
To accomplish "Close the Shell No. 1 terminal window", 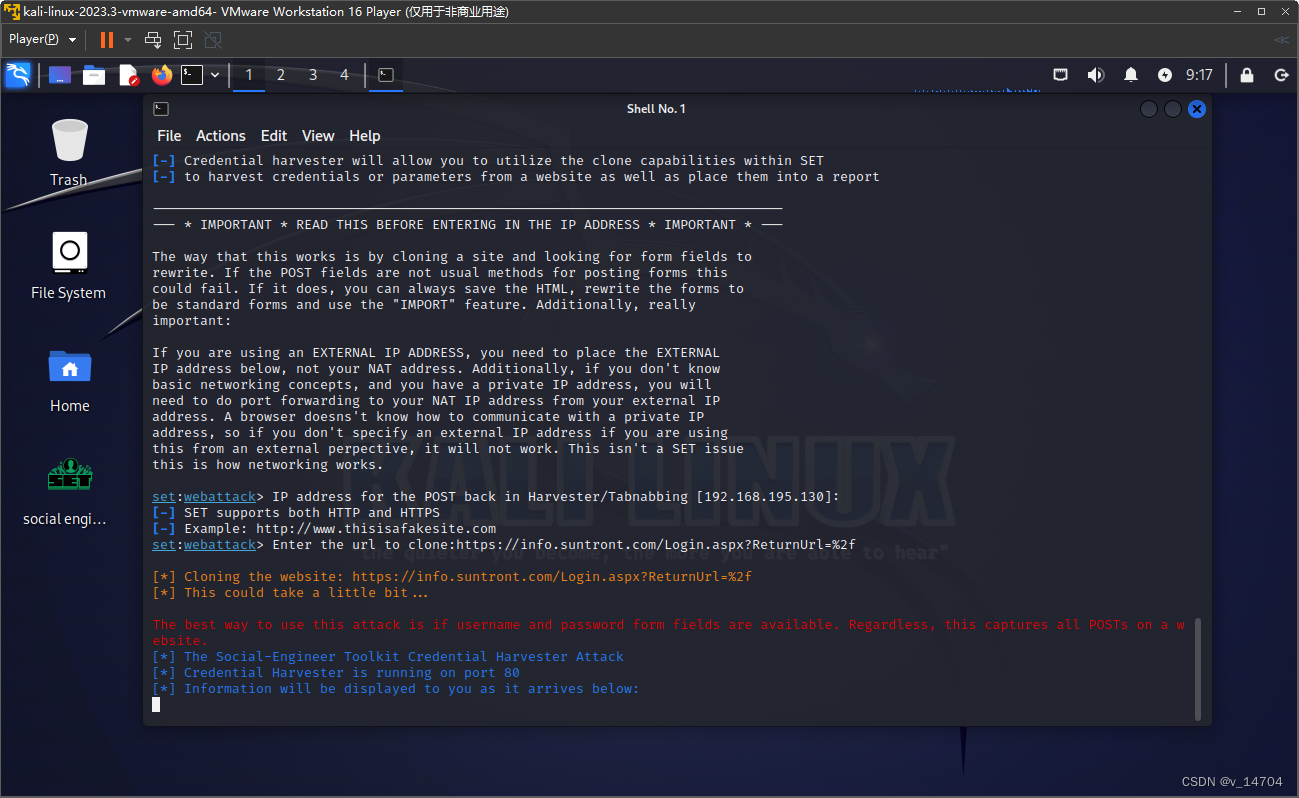I will click(x=1197, y=109).
